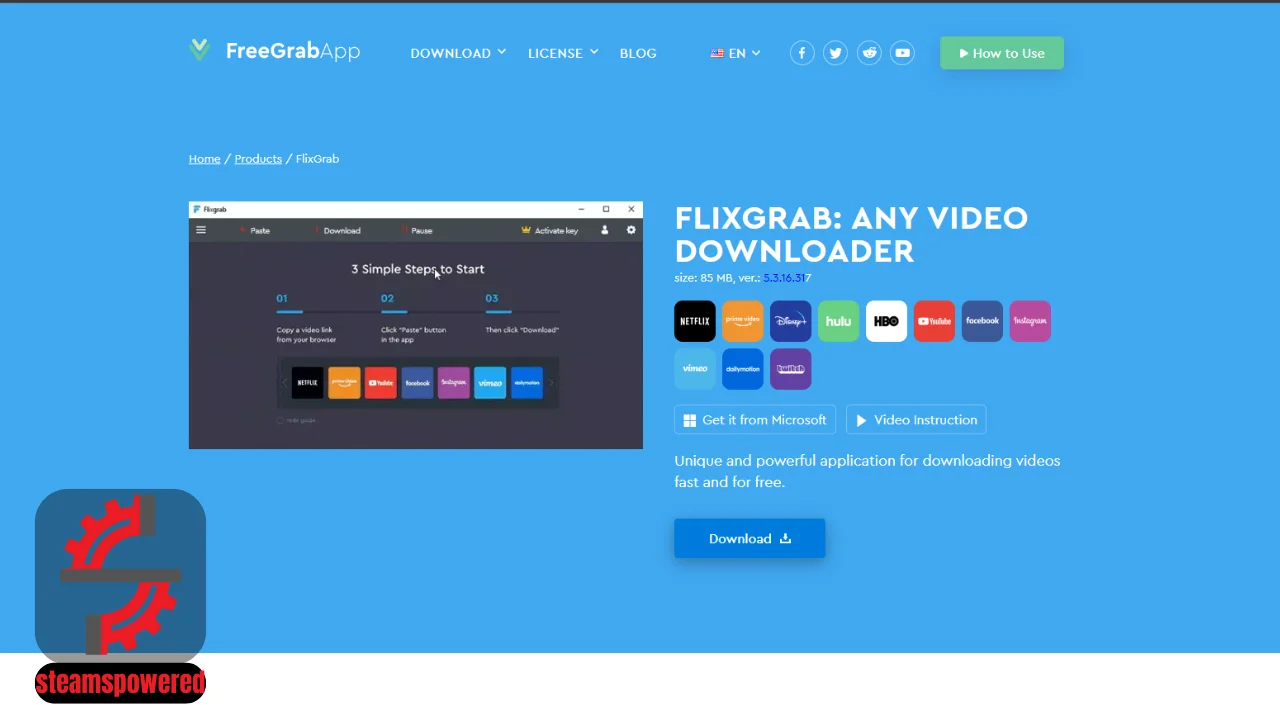This screenshot has width=1280, height=720.
Task: Select the Dailymotion tile under the heading
Action: tap(743, 369)
